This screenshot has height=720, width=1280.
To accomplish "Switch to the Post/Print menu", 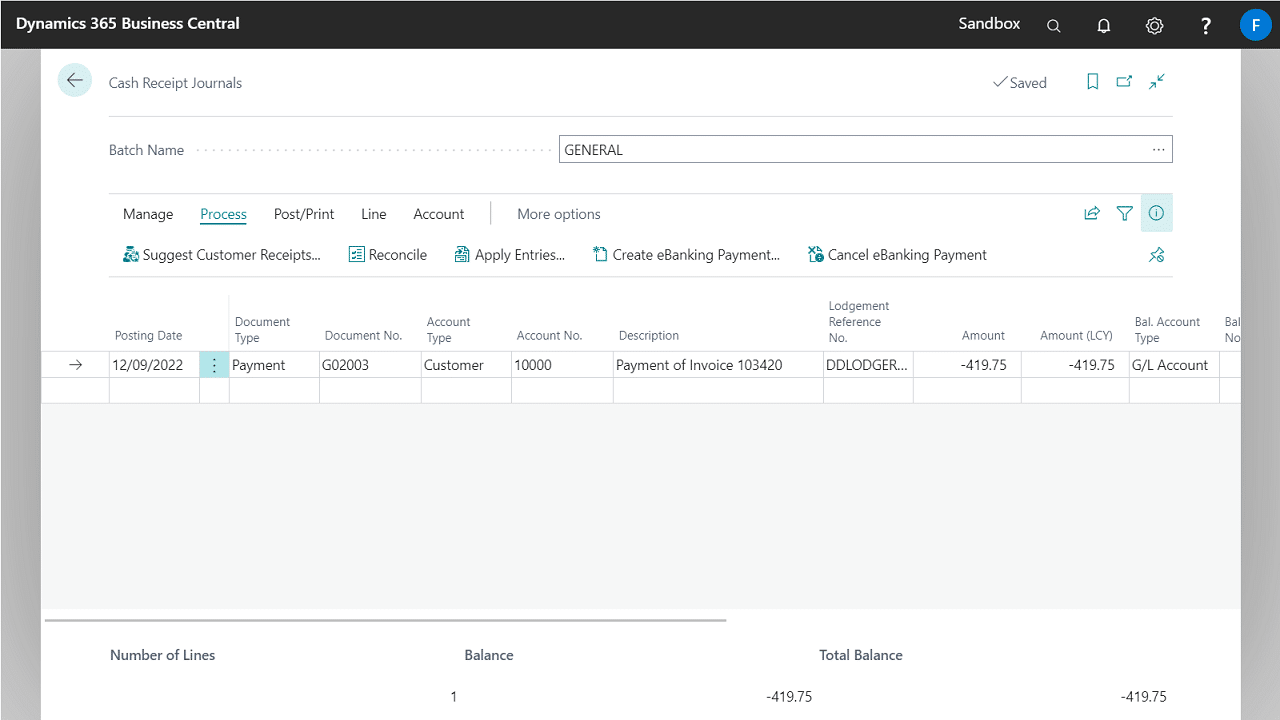I will pyautogui.click(x=304, y=214).
